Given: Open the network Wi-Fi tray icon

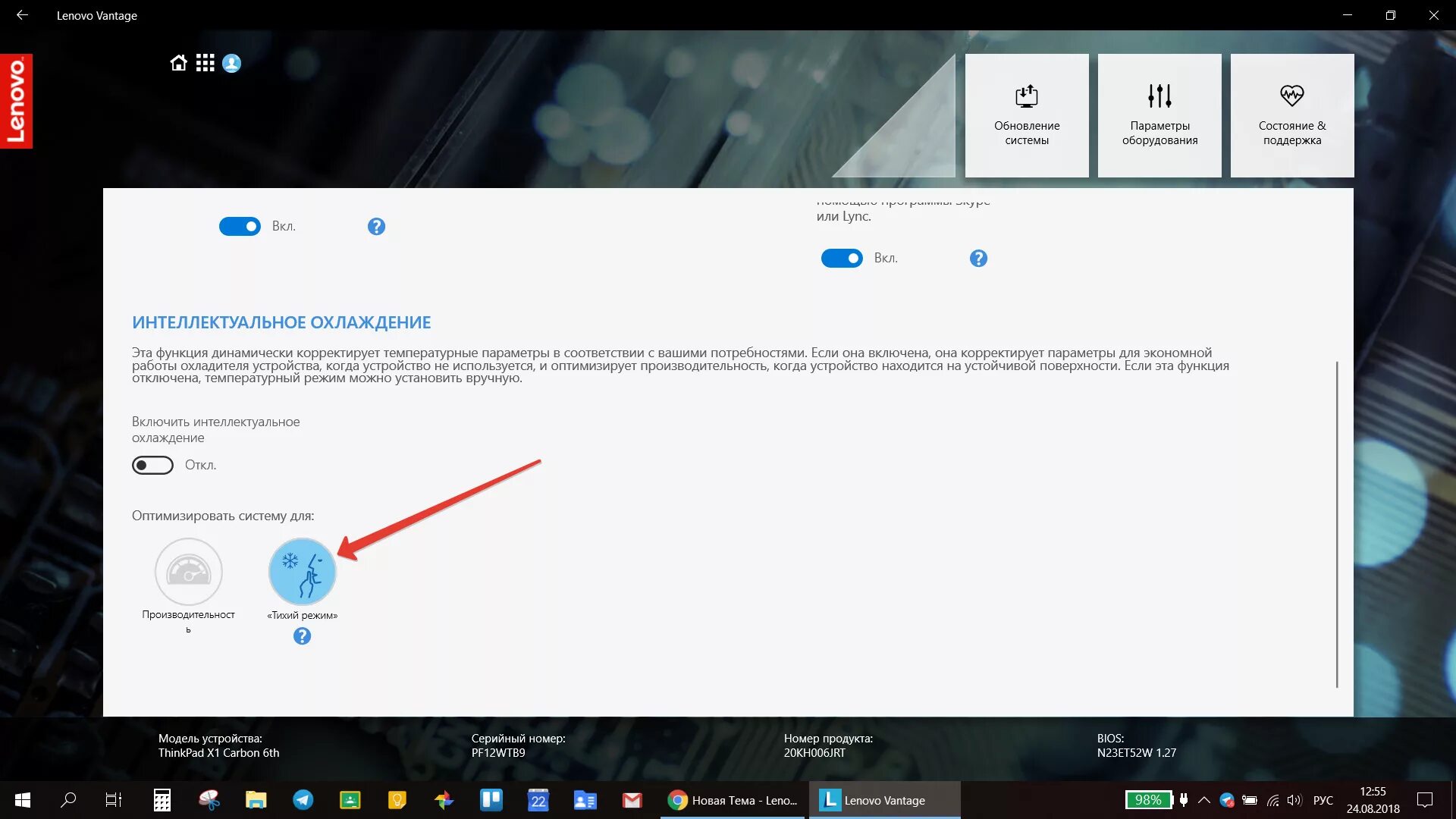Looking at the screenshot, I should pos(1273,800).
